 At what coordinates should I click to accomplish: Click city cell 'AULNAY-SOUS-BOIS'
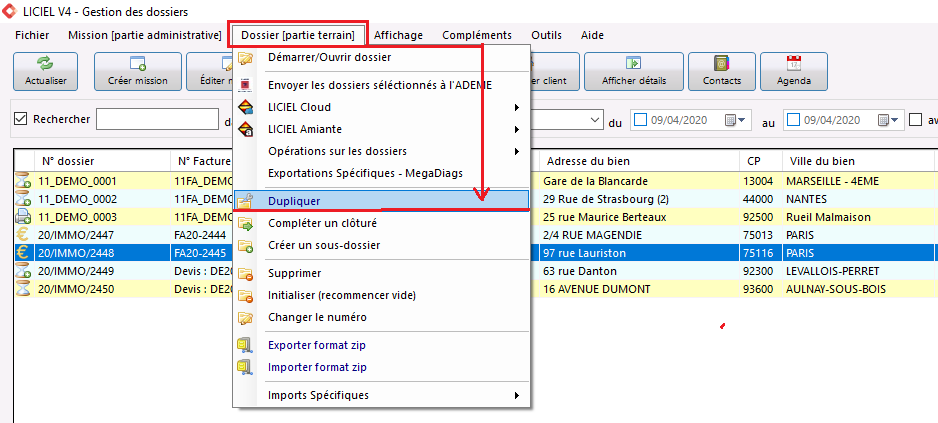836,289
